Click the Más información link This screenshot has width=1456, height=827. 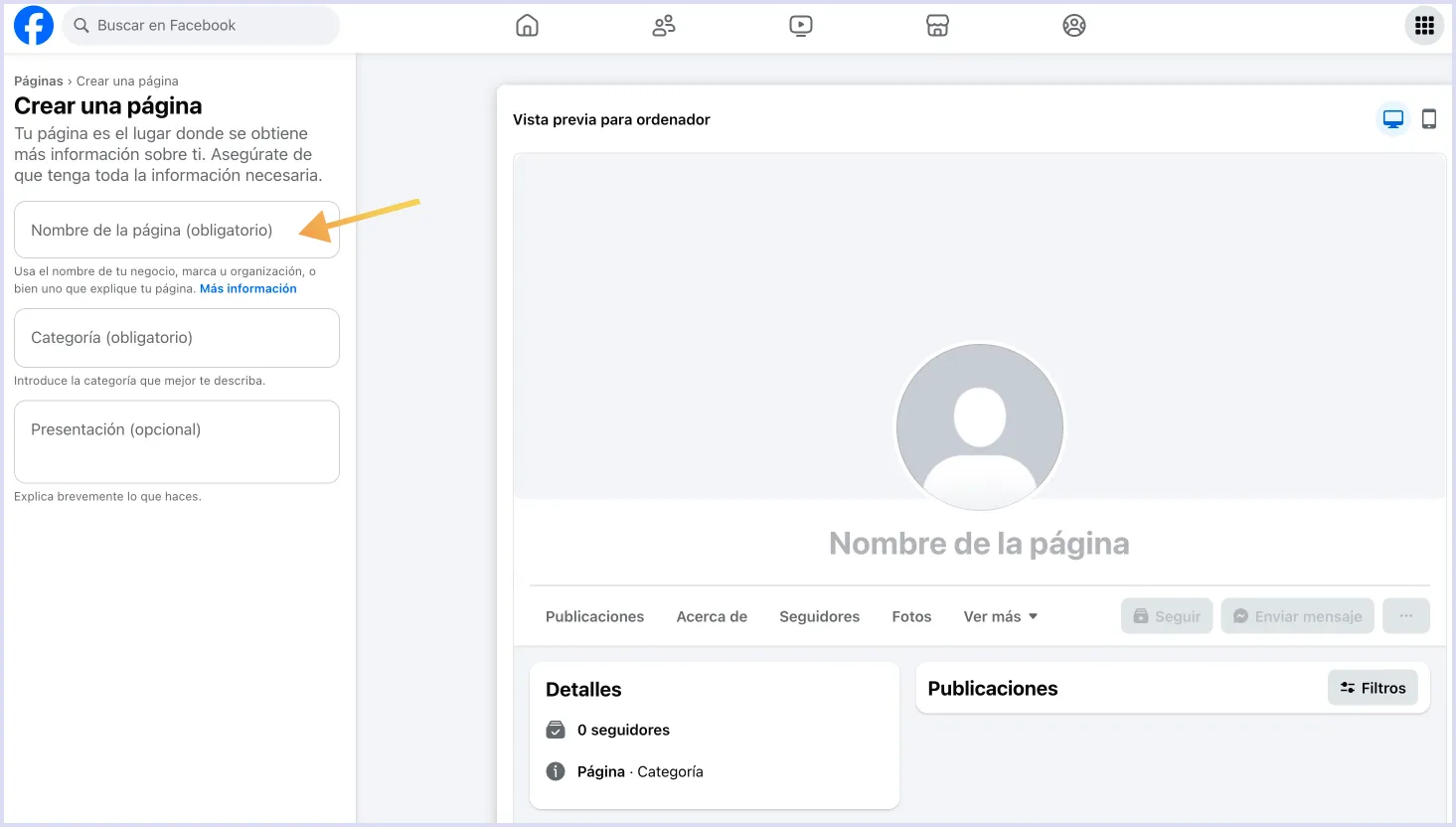pos(246,288)
